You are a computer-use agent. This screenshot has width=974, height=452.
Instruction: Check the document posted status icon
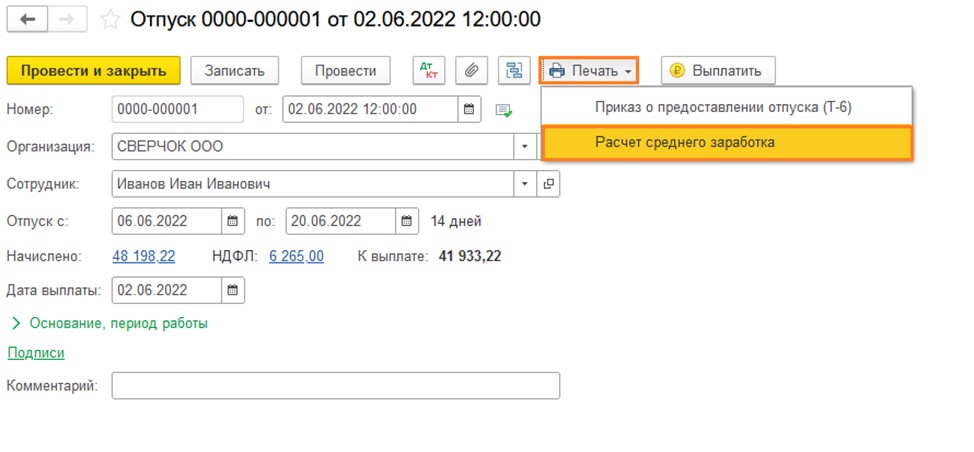pyautogui.click(x=504, y=111)
